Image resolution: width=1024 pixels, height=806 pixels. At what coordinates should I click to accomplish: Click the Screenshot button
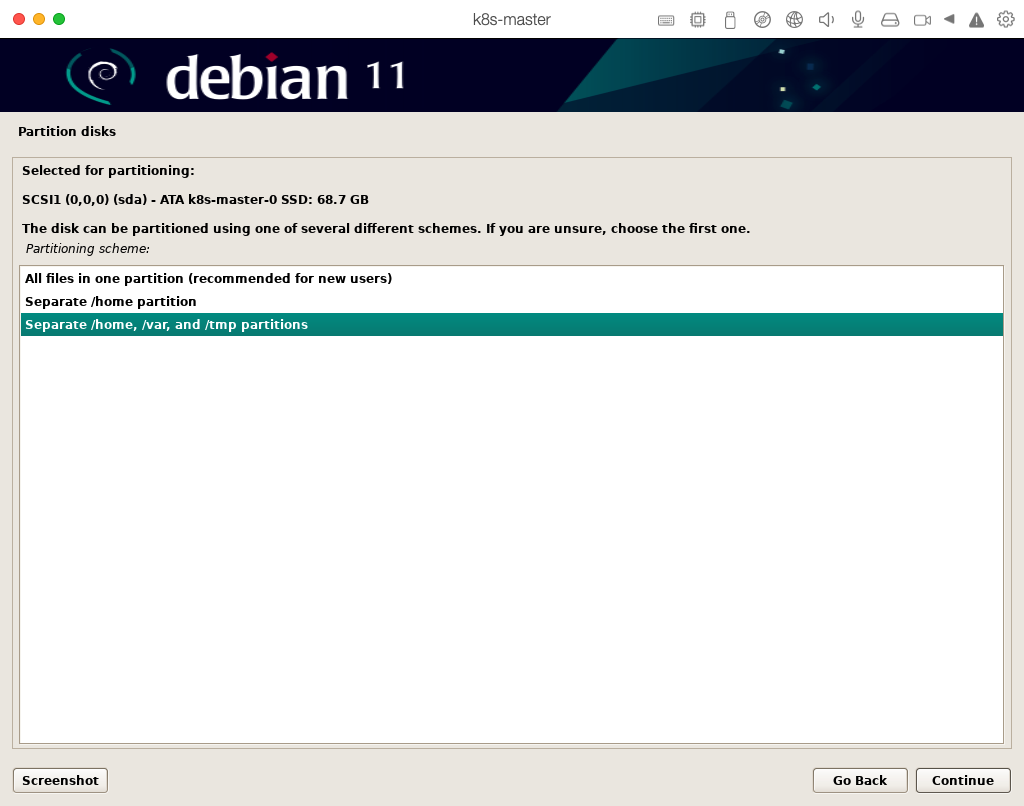click(x=60, y=781)
